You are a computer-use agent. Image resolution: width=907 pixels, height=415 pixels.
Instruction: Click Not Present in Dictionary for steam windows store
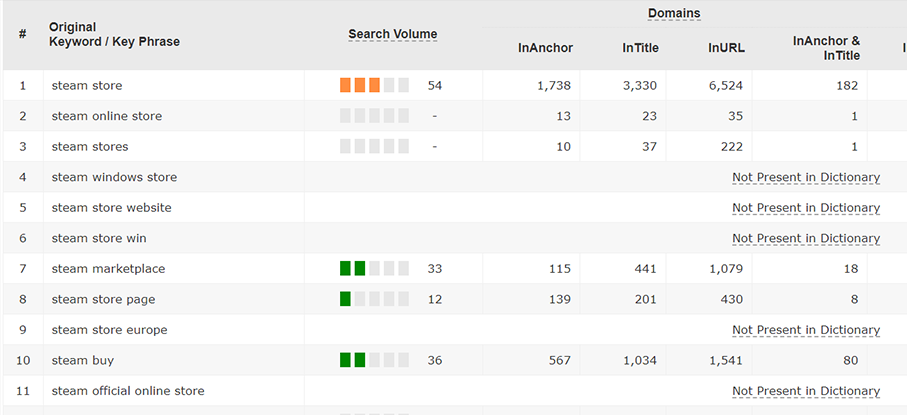pos(805,177)
